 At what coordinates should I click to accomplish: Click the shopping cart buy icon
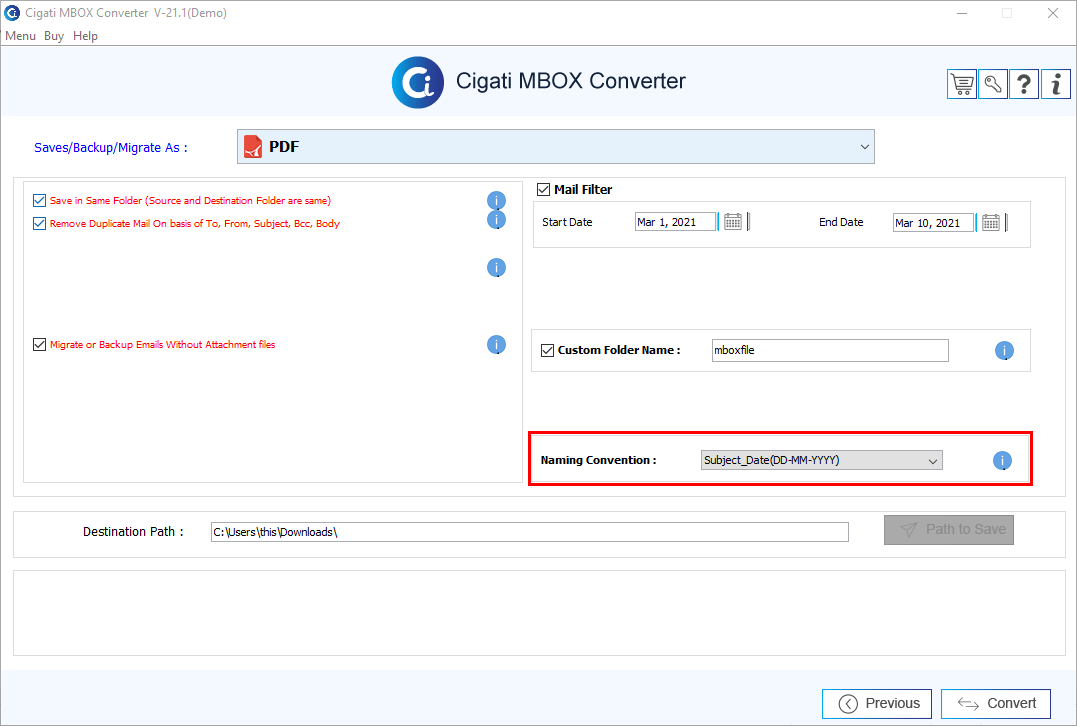pyautogui.click(x=962, y=84)
